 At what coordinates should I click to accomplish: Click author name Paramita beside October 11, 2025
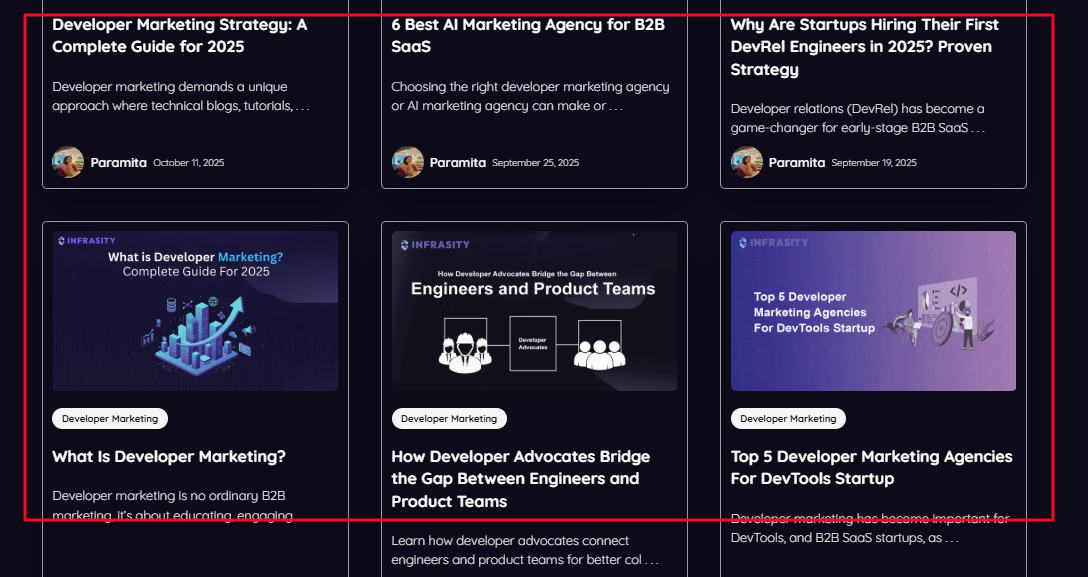pos(119,163)
